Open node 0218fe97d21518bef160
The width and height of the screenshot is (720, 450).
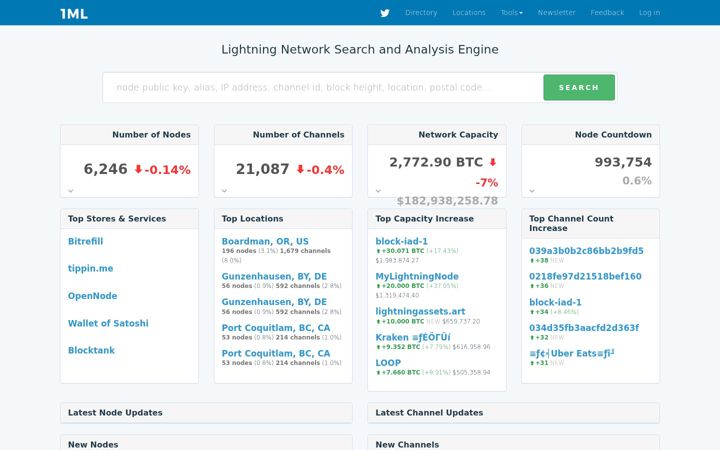coord(585,276)
